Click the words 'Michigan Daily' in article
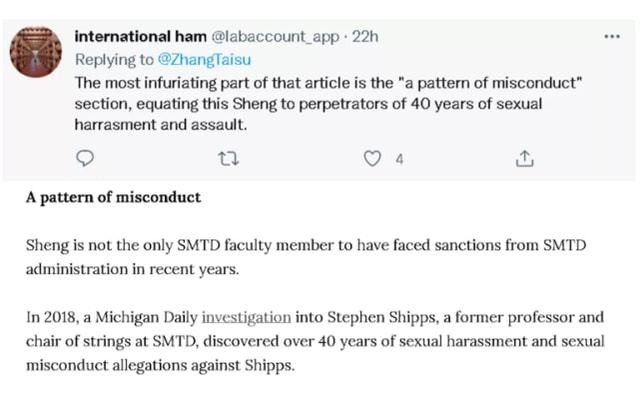Image resolution: width=640 pixels, height=398 pixels. click(x=147, y=317)
